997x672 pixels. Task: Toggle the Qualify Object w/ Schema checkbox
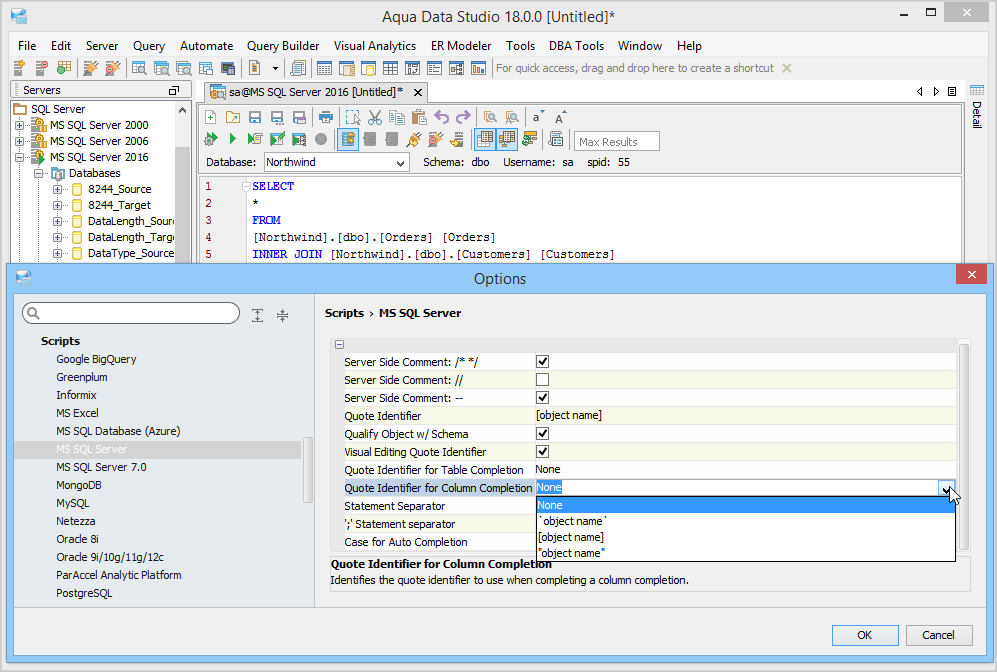point(542,434)
